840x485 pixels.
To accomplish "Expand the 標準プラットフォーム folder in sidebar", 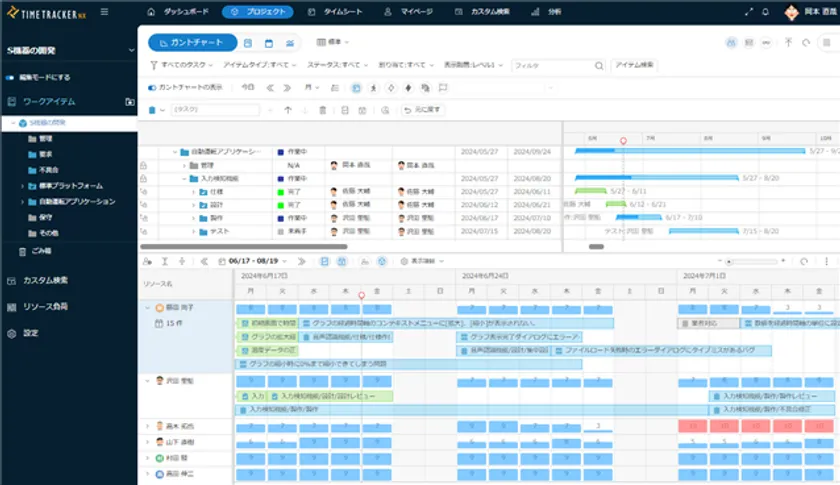I will click(x=22, y=186).
